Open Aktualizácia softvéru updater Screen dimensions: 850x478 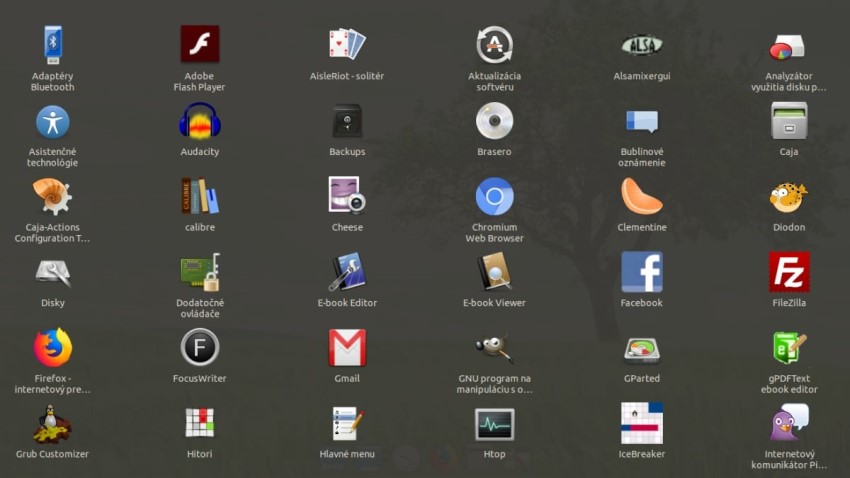494,44
